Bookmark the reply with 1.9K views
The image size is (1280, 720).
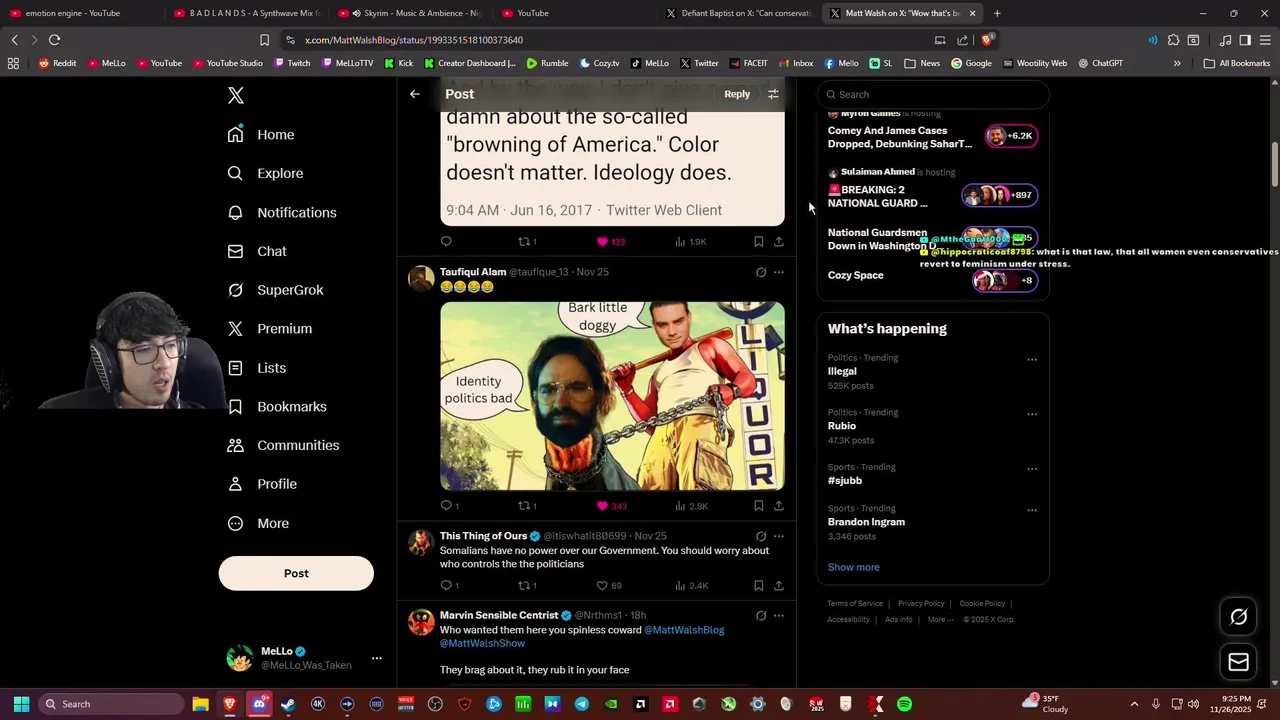tap(758, 242)
